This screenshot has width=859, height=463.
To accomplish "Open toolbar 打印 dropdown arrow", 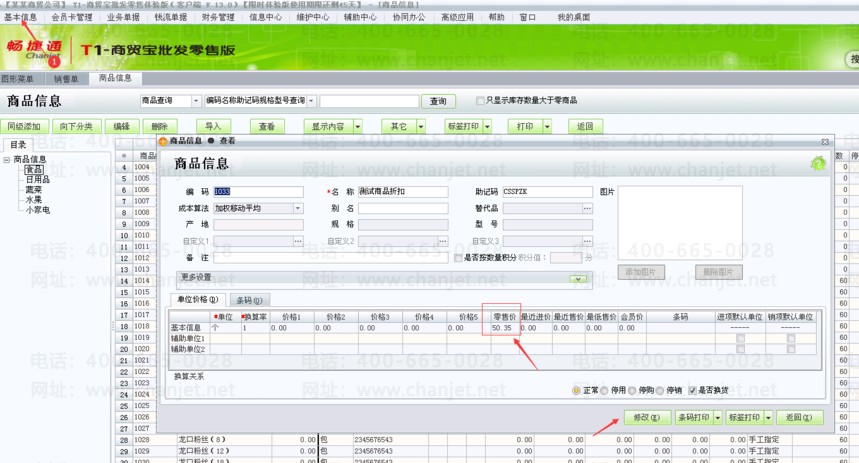I will click(x=547, y=127).
